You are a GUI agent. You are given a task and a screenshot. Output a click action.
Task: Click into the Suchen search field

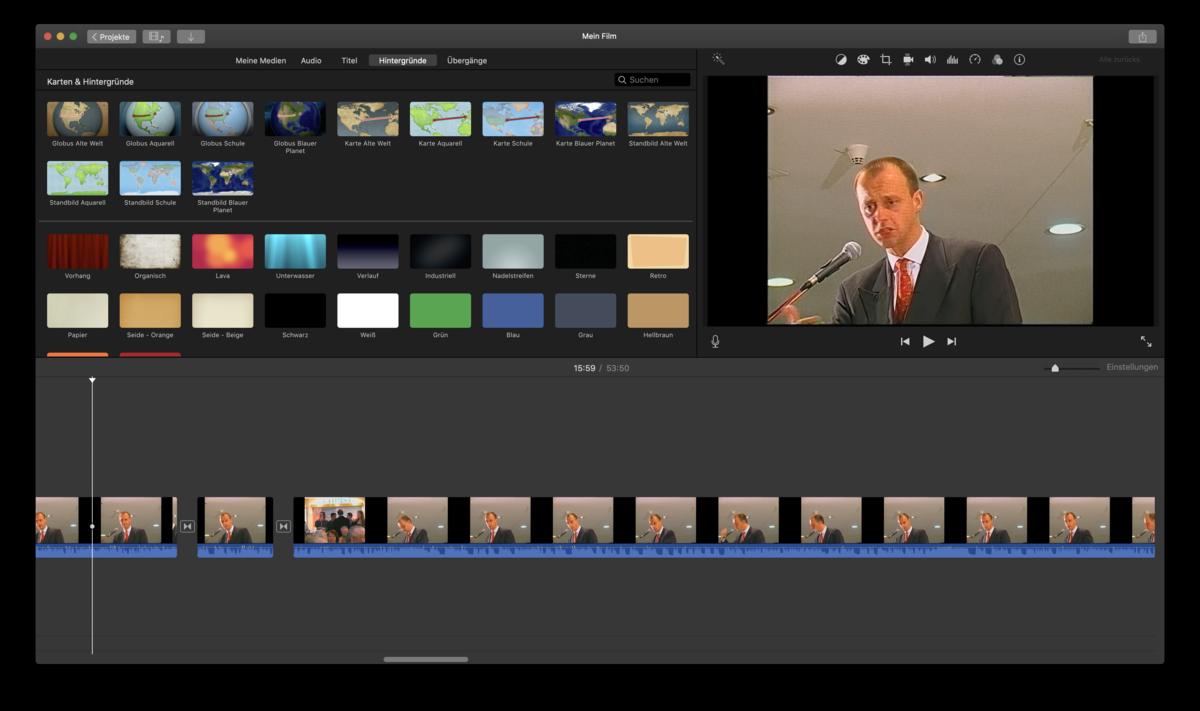click(652, 80)
